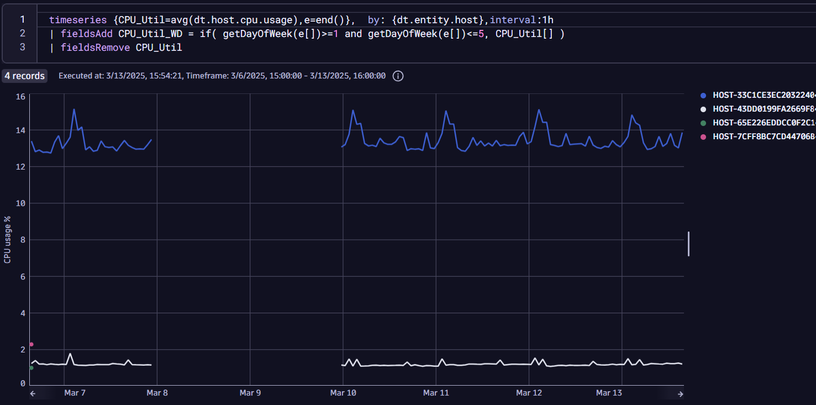Click the pink data point near chart start
Viewport: 816px width, 405px height.
(32, 344)
